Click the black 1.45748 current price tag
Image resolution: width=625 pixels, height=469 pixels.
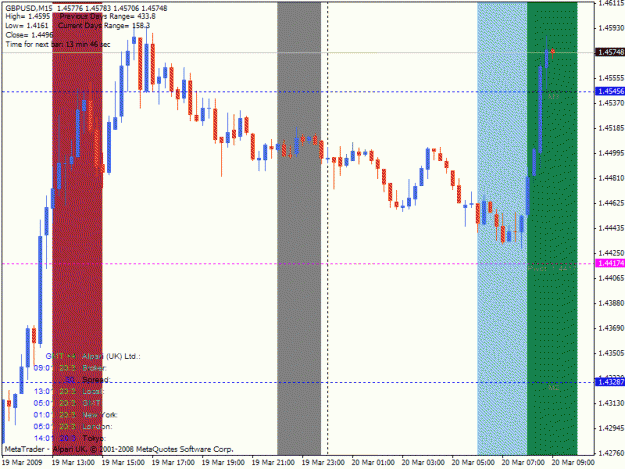tap(610, 52)
